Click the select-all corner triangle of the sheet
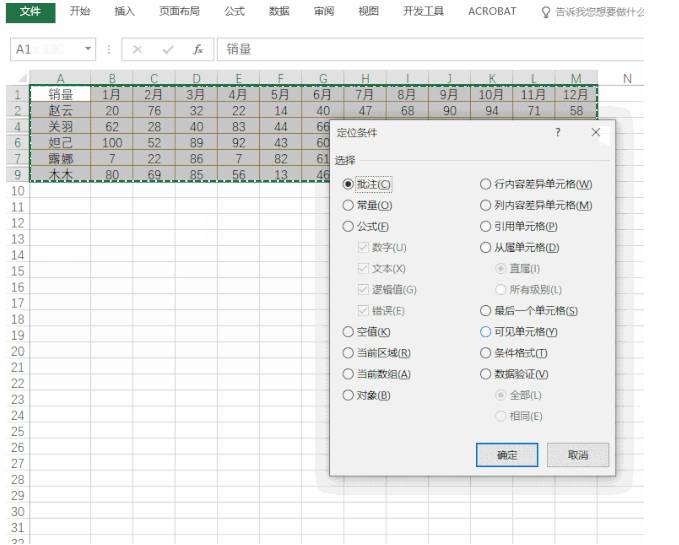Viewport: 679px width, 545px height. [19, 78]
